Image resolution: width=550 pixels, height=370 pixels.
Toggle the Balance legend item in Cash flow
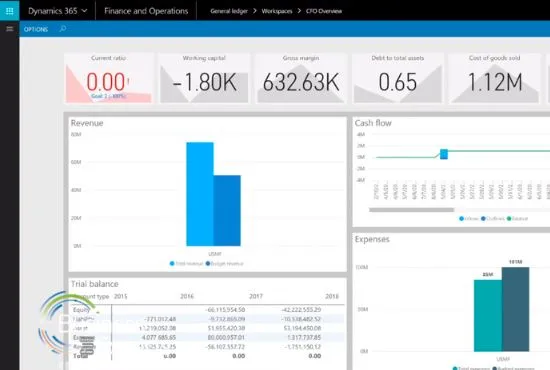(x=517, y=218)
